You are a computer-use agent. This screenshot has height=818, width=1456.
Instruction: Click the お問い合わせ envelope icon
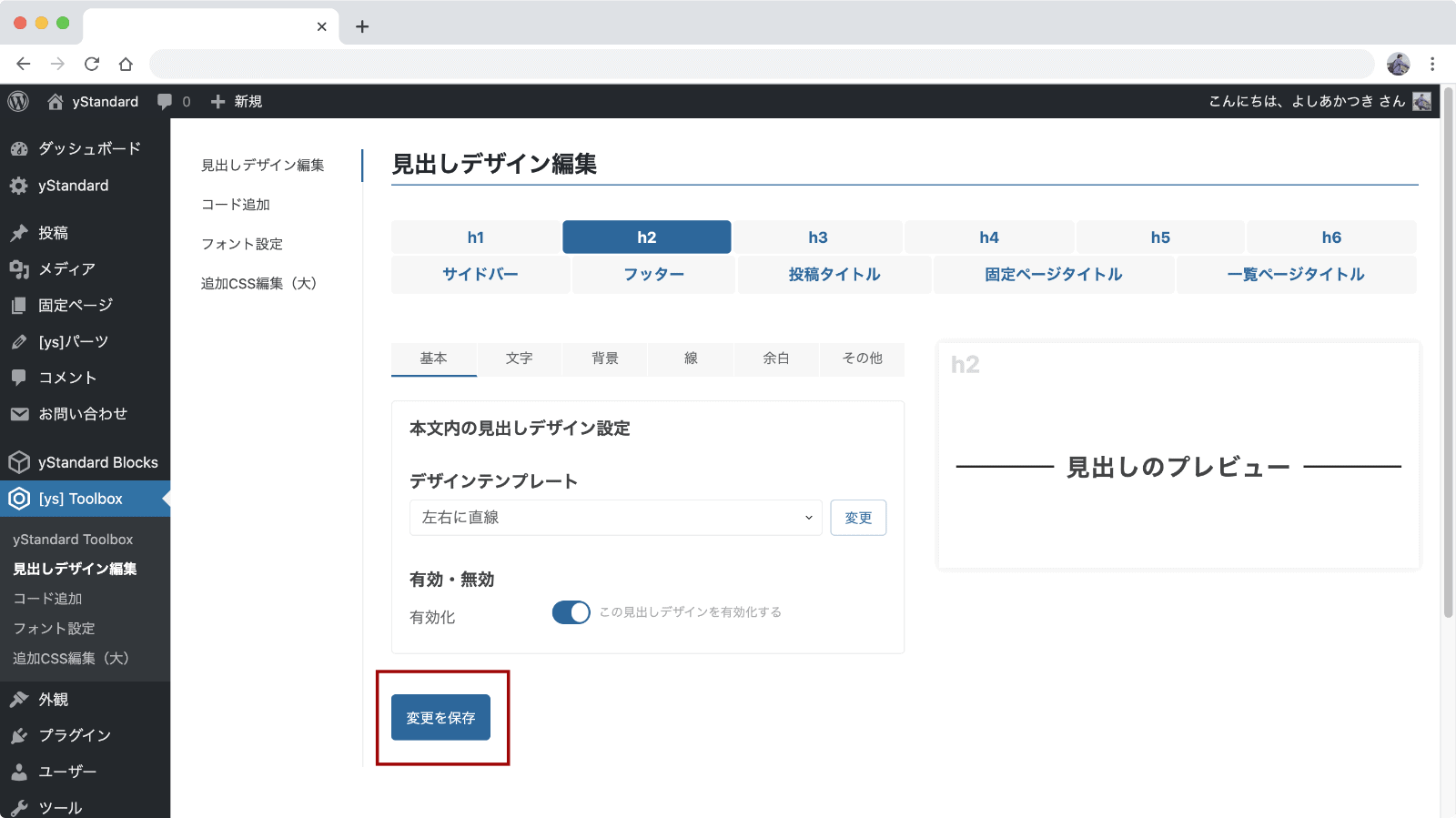[x=19, y=414]
